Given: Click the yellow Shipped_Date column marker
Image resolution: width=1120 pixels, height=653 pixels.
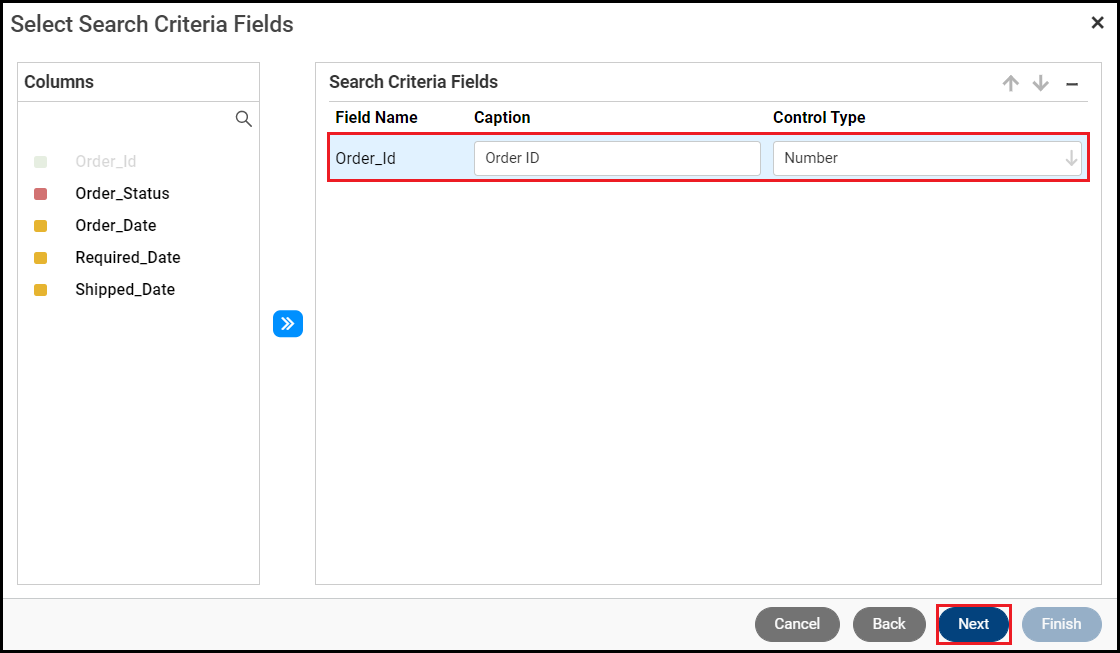Looking at the screenshot, I should coord(41,290).
